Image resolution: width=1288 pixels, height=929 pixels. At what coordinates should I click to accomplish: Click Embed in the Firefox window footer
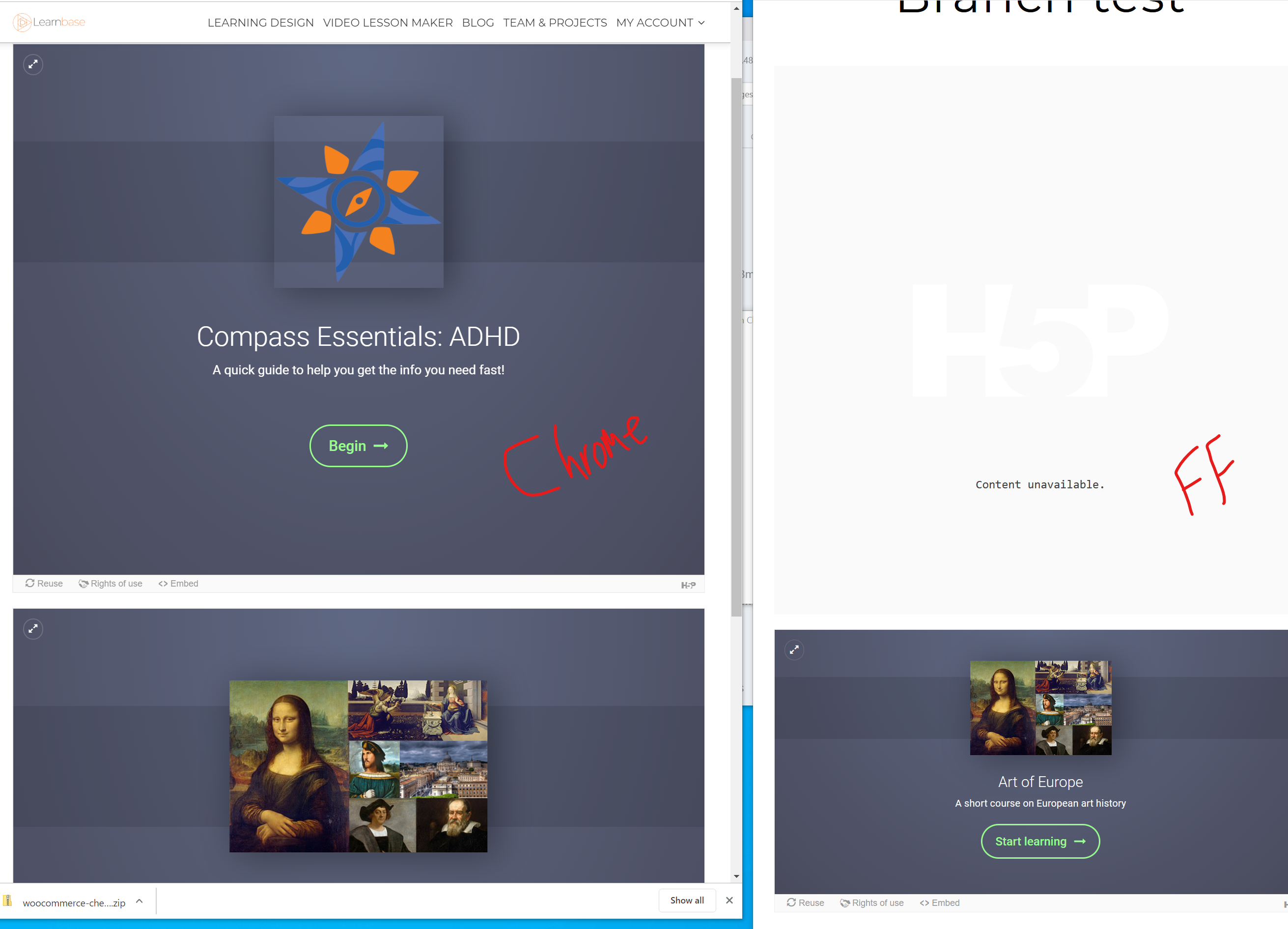939,902
